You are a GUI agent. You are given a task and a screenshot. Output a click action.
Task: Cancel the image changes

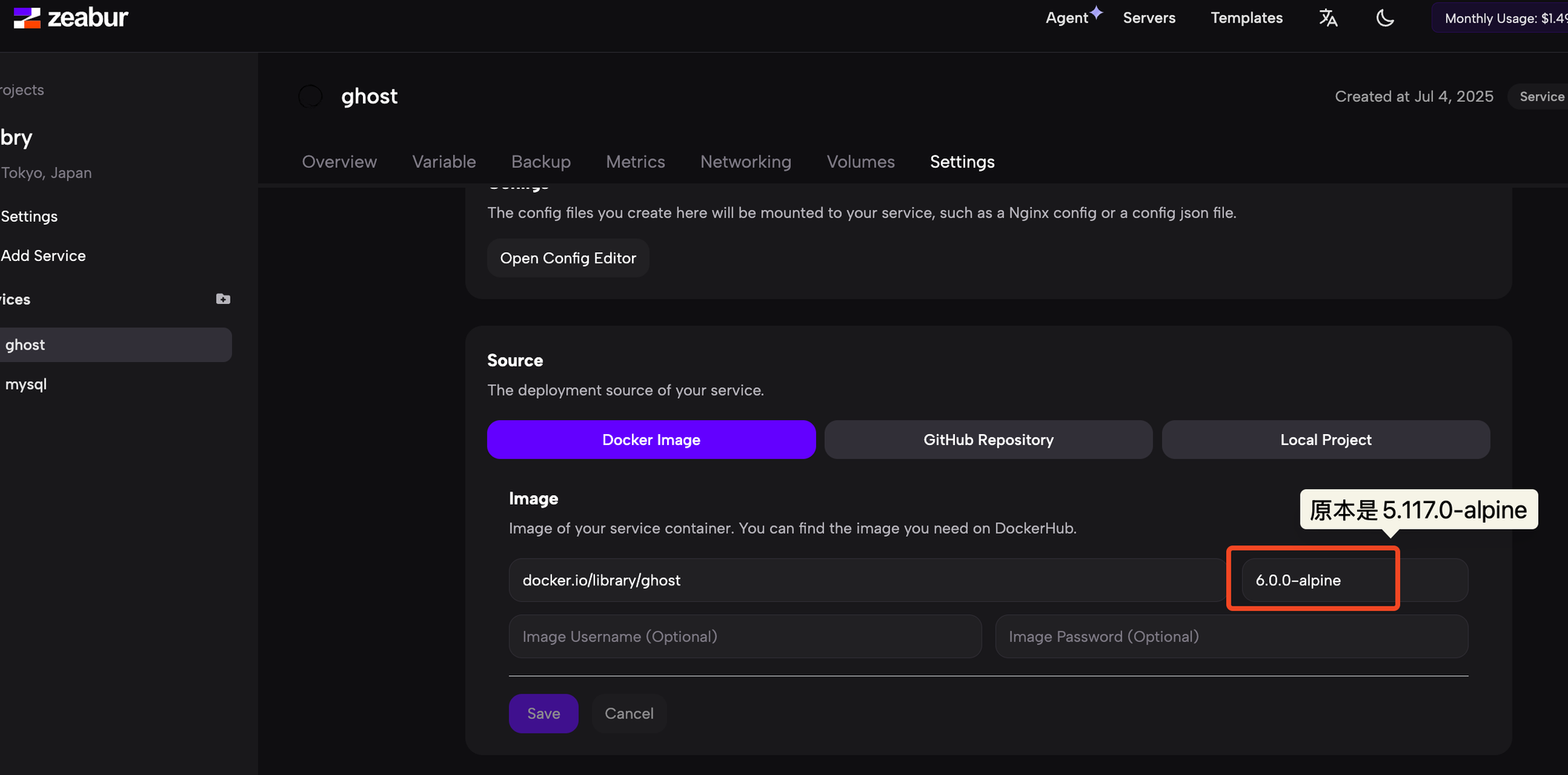[x=630, y=713]
